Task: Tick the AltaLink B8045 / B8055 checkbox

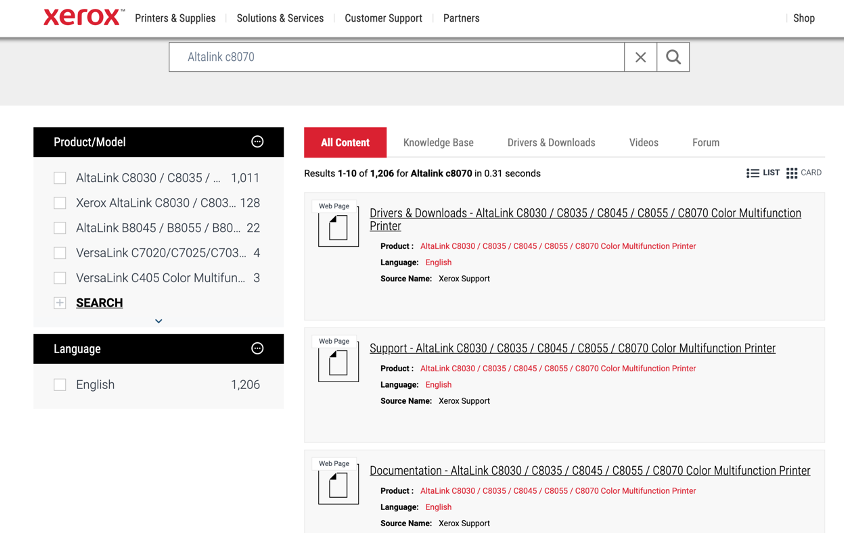Action: click(60, 228)
